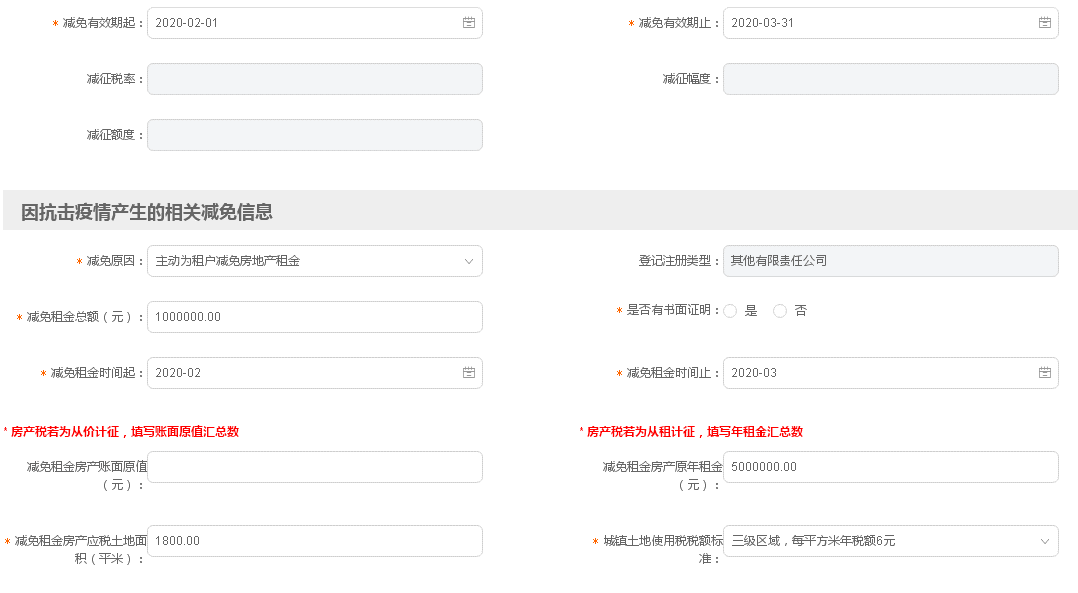1078x593 pixels.
Task: Click the 减免租金时间起 month value 2020-02
Action: (179, 373)
